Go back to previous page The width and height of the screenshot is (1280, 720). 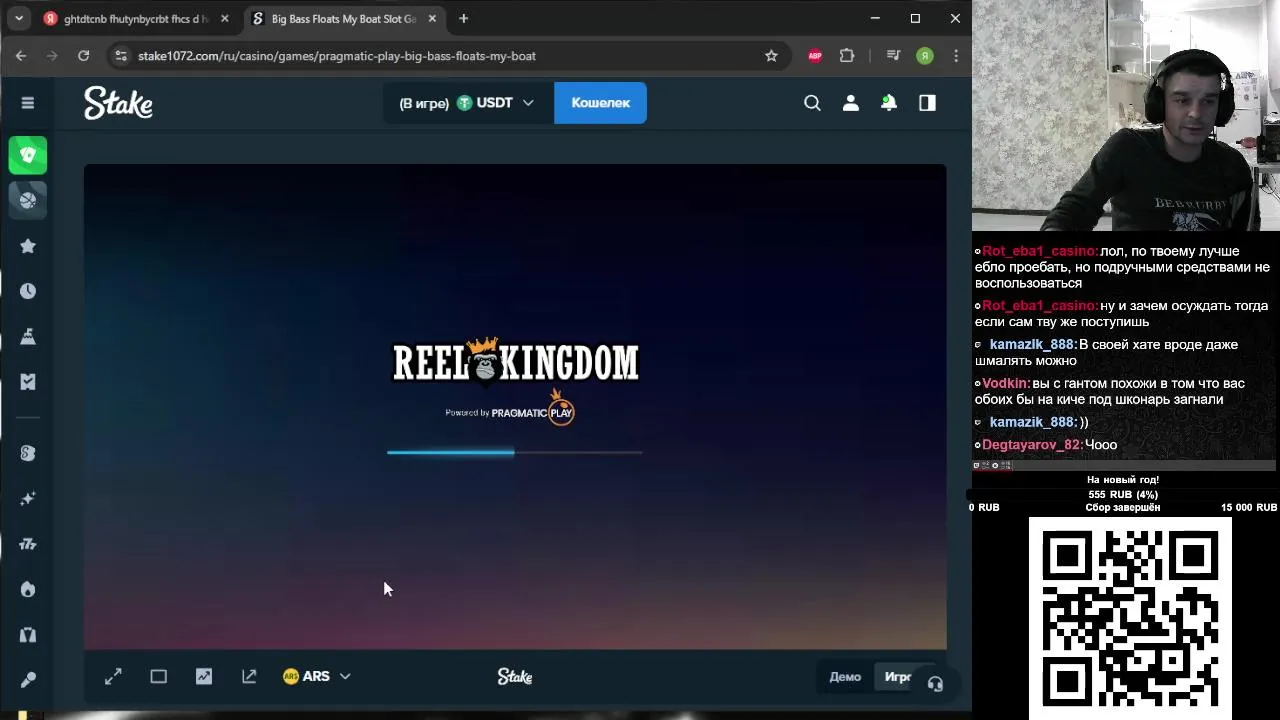(21, 56)
